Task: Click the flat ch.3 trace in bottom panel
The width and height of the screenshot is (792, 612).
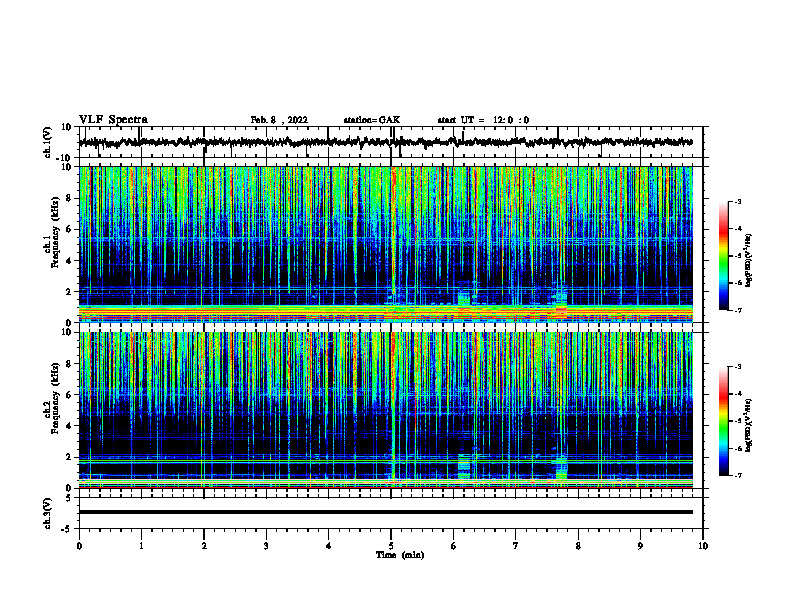Action: click(385, 512)
